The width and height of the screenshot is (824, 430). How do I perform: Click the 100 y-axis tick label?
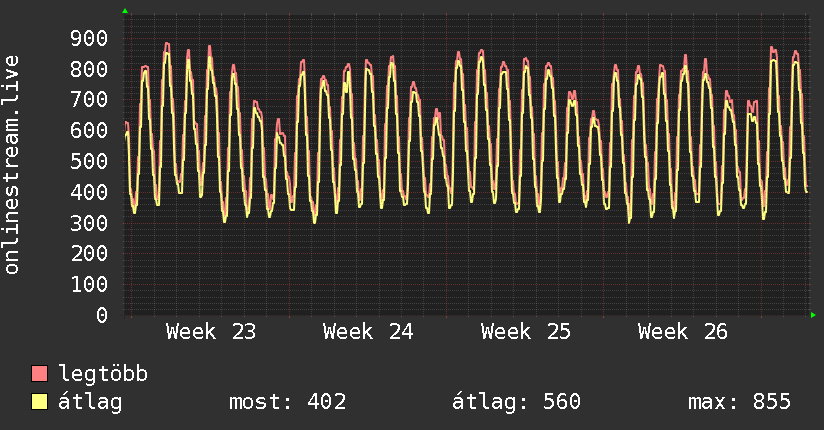(x=89, y=284)
